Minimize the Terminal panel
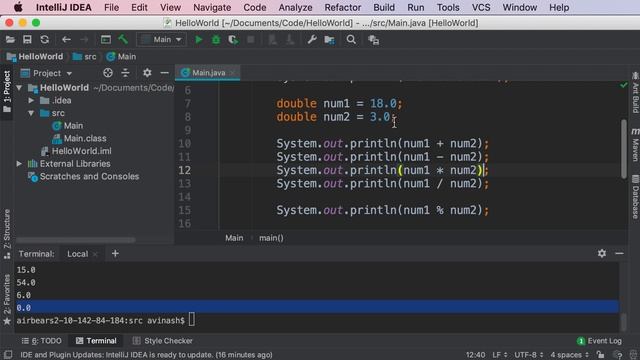The height and width of the screenshot is (360, 640). pyautogui.click(x=619, y=253)
